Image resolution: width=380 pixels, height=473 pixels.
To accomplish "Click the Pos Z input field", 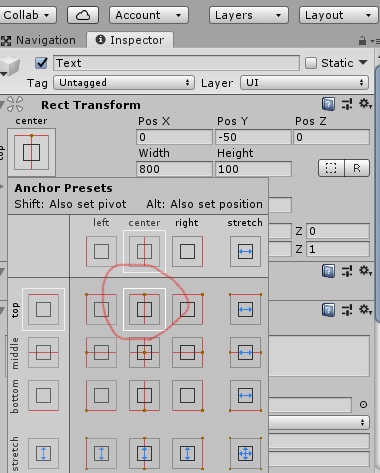I will point(331,137).
